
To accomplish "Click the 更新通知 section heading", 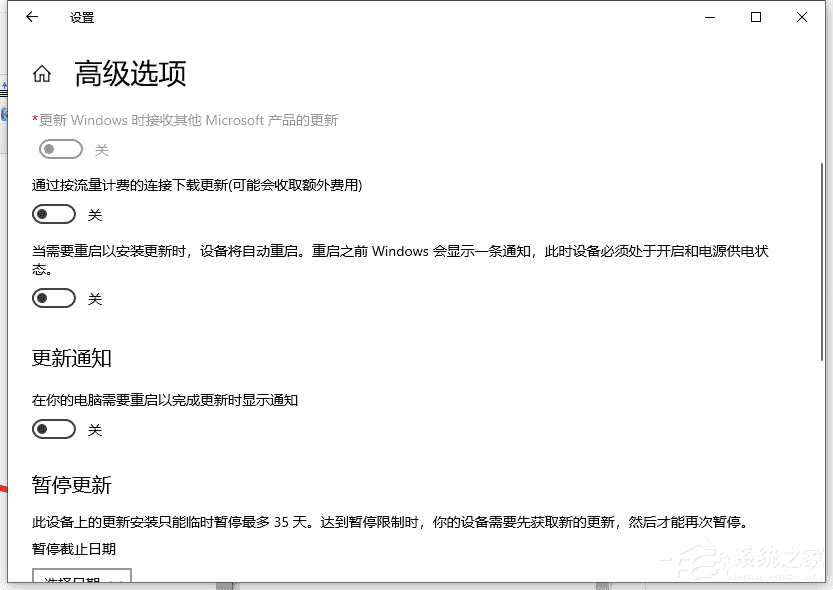I will point(71,358).
